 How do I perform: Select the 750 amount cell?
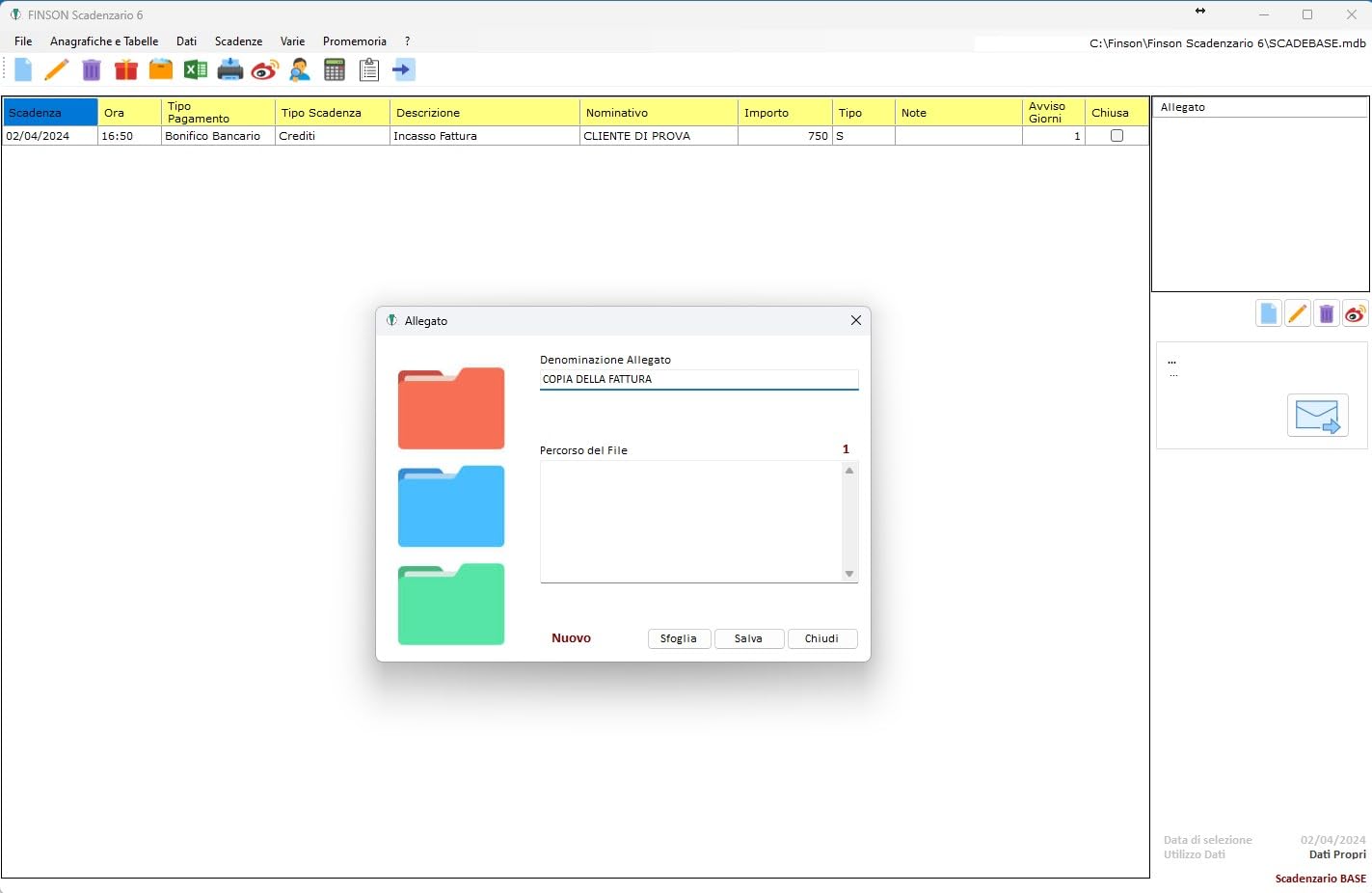(785, 136)
